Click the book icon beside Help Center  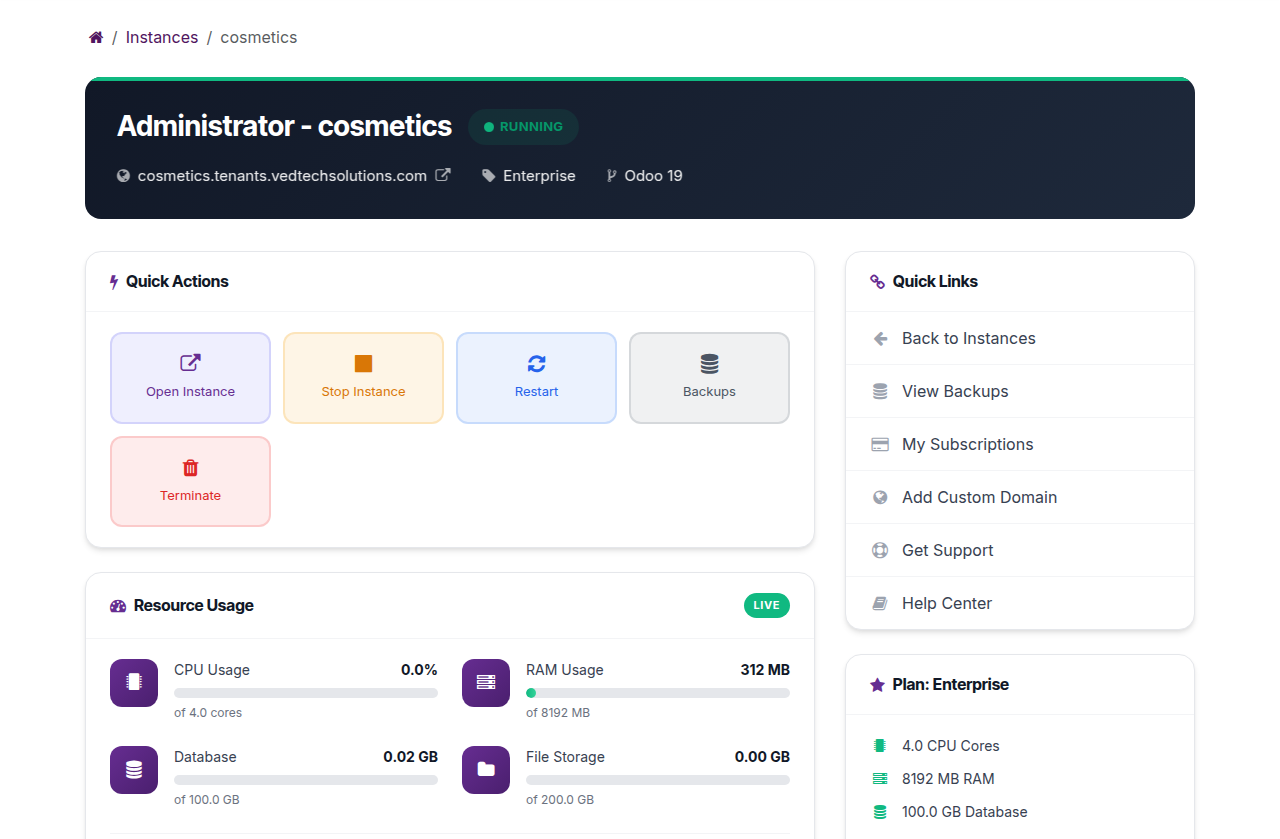click(x=880, y=603)
